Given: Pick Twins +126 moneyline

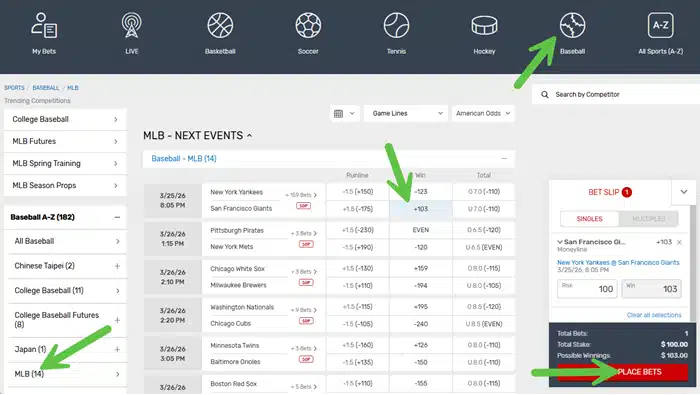Looking at the screenshot, I should click(x=421, y=345).
